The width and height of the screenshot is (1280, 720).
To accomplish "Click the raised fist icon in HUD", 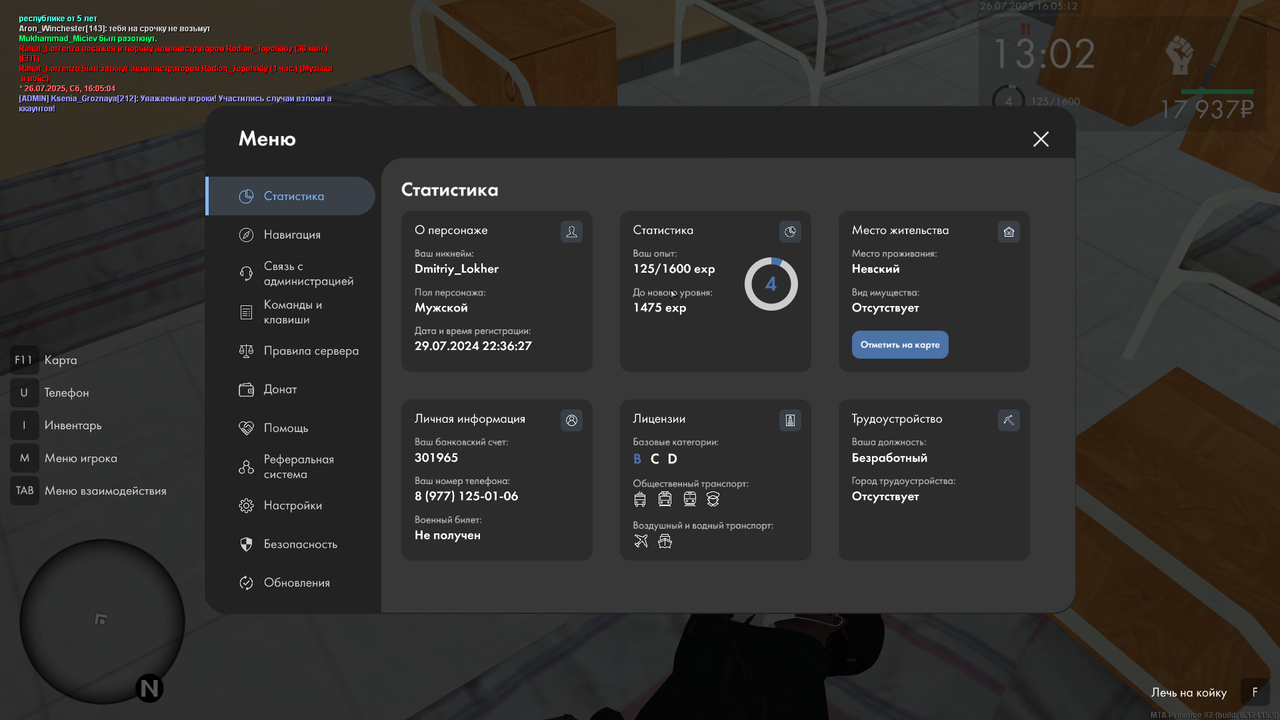I will [x=1181, y=57].
